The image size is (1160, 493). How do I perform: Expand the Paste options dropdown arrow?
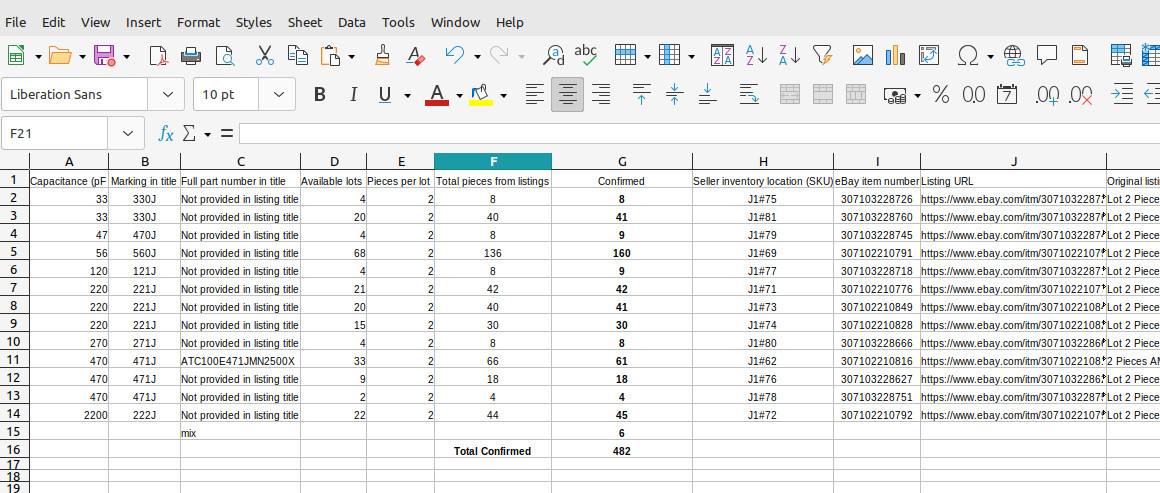tap(351, 56)
